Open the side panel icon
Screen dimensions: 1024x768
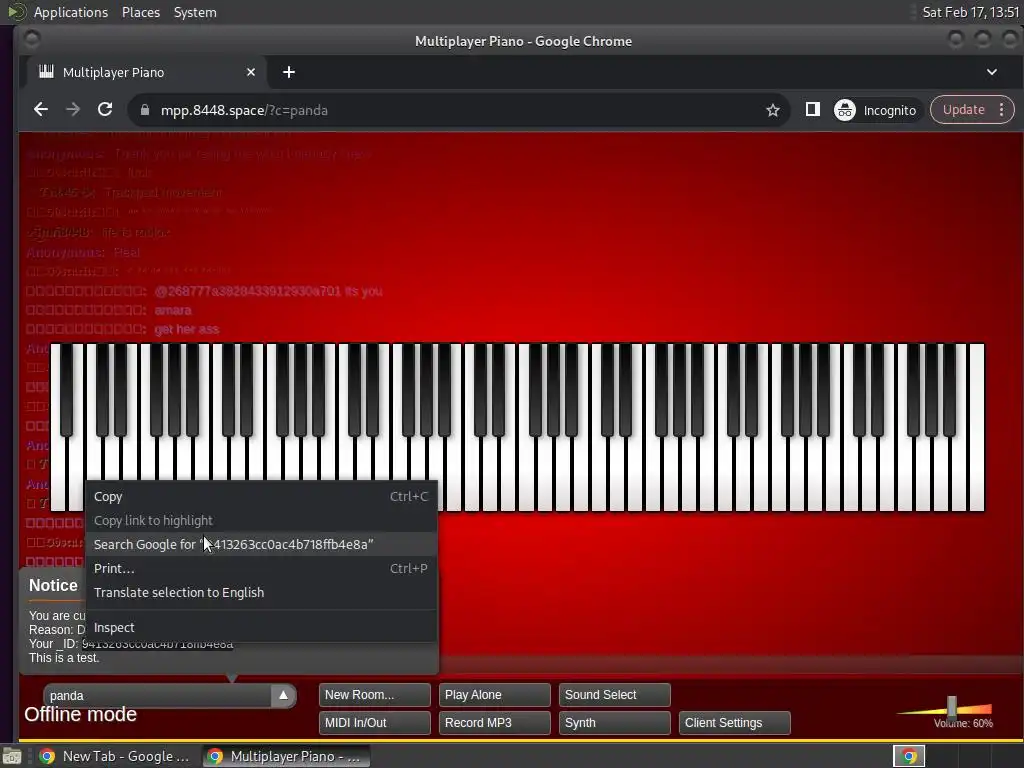click(x=812, y=110)
